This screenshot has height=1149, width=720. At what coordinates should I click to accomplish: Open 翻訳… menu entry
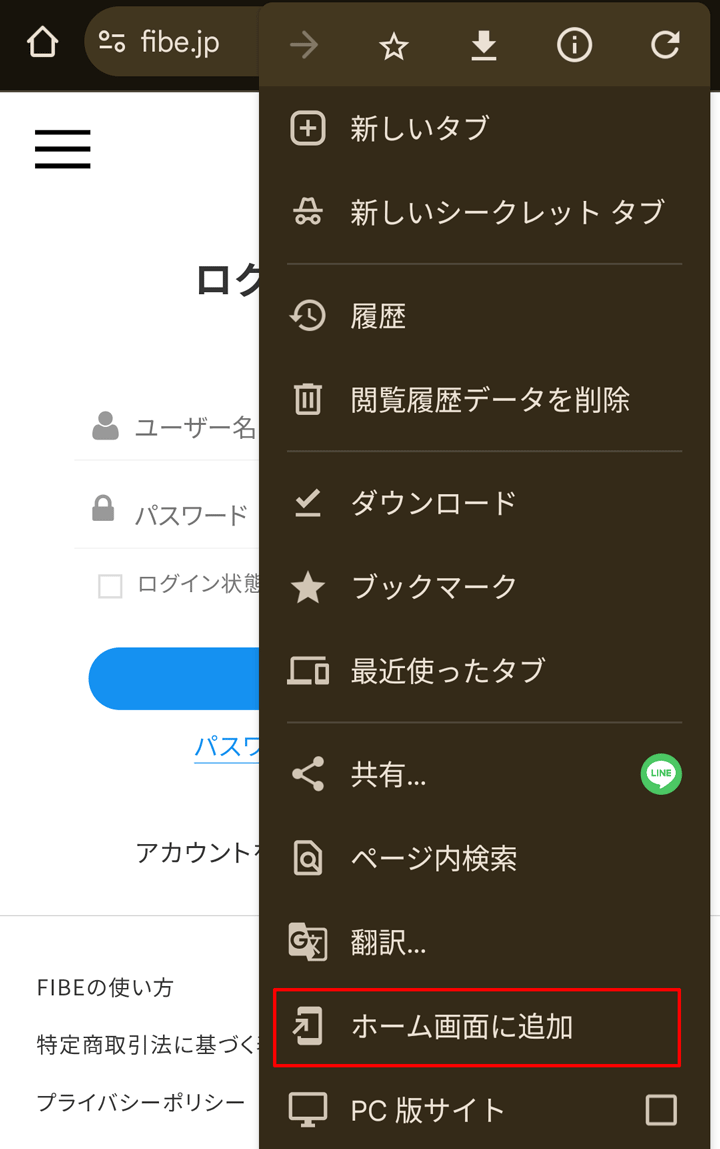pos(388,943)
